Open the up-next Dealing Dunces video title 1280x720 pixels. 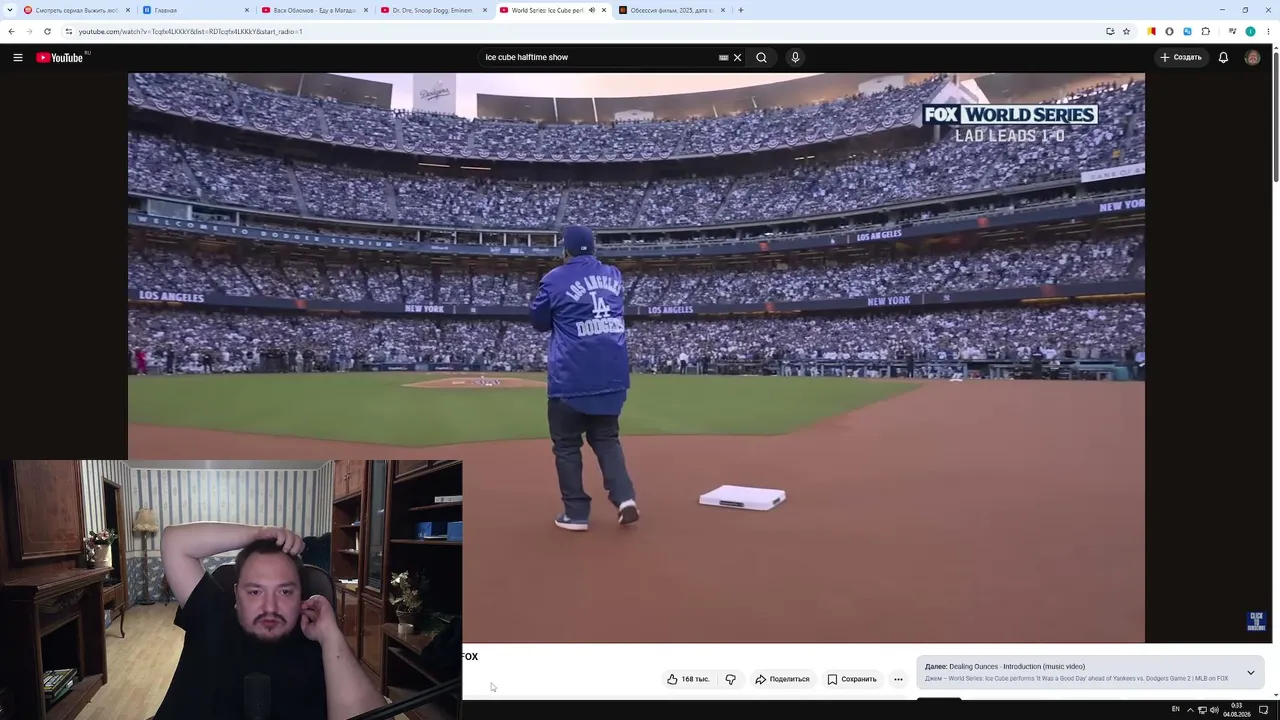pos(1017,666)
